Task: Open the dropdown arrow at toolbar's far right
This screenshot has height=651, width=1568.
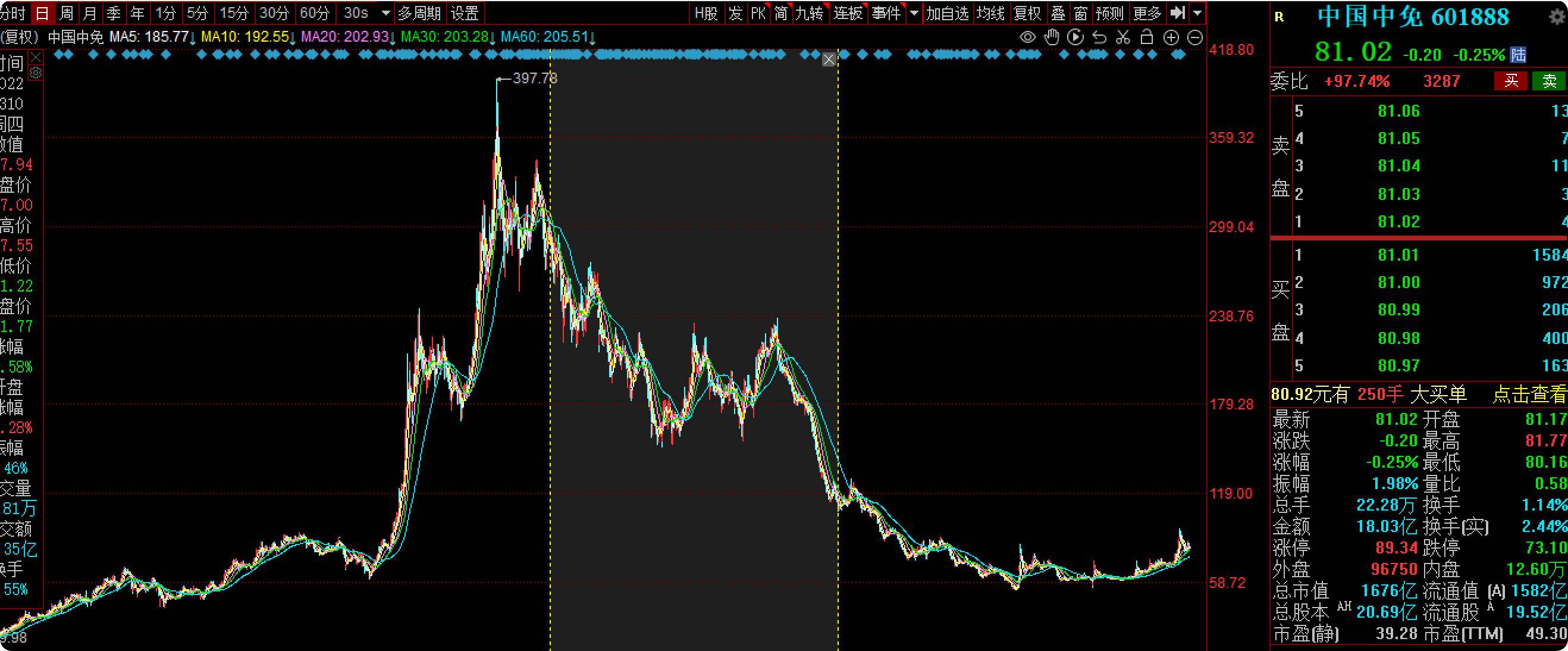Action: coord(1197,12)
